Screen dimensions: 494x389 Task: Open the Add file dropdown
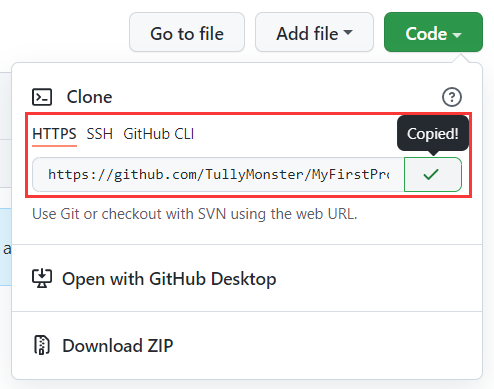314,32
